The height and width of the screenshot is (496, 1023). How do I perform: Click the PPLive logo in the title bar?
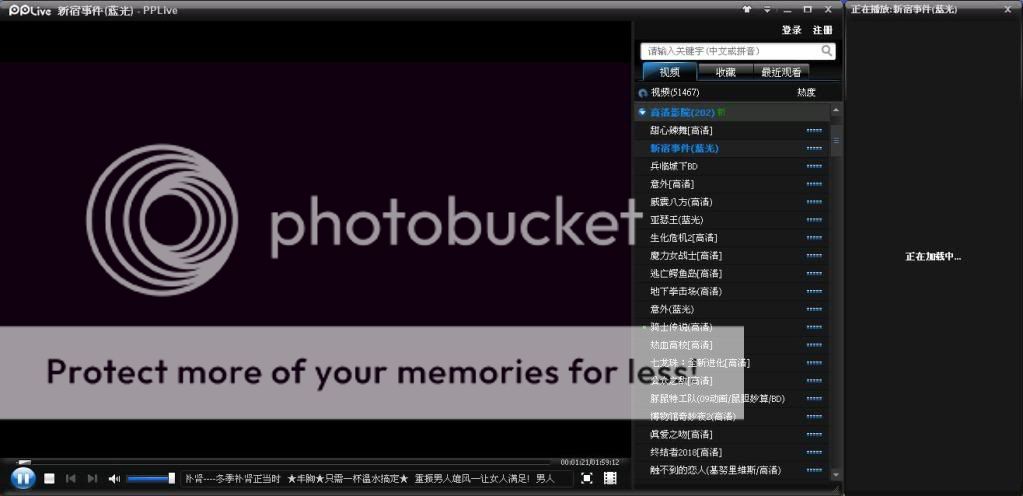click(29, 10)
